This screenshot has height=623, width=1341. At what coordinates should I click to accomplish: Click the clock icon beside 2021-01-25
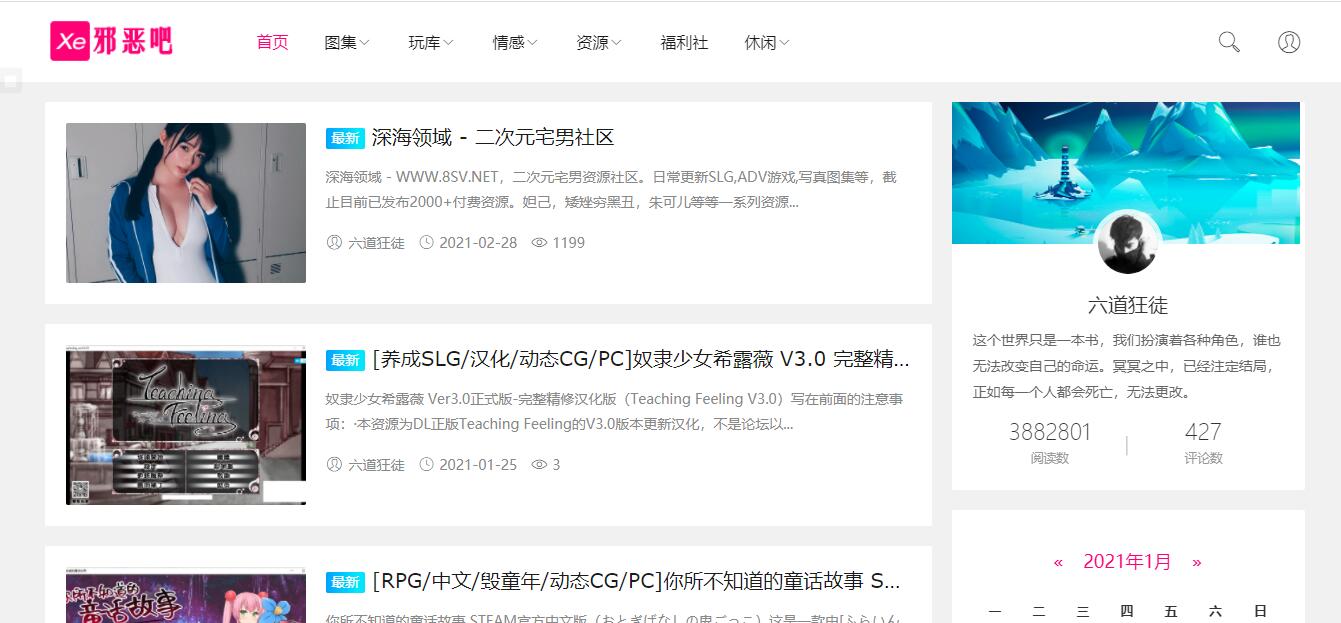coord(427,464)
